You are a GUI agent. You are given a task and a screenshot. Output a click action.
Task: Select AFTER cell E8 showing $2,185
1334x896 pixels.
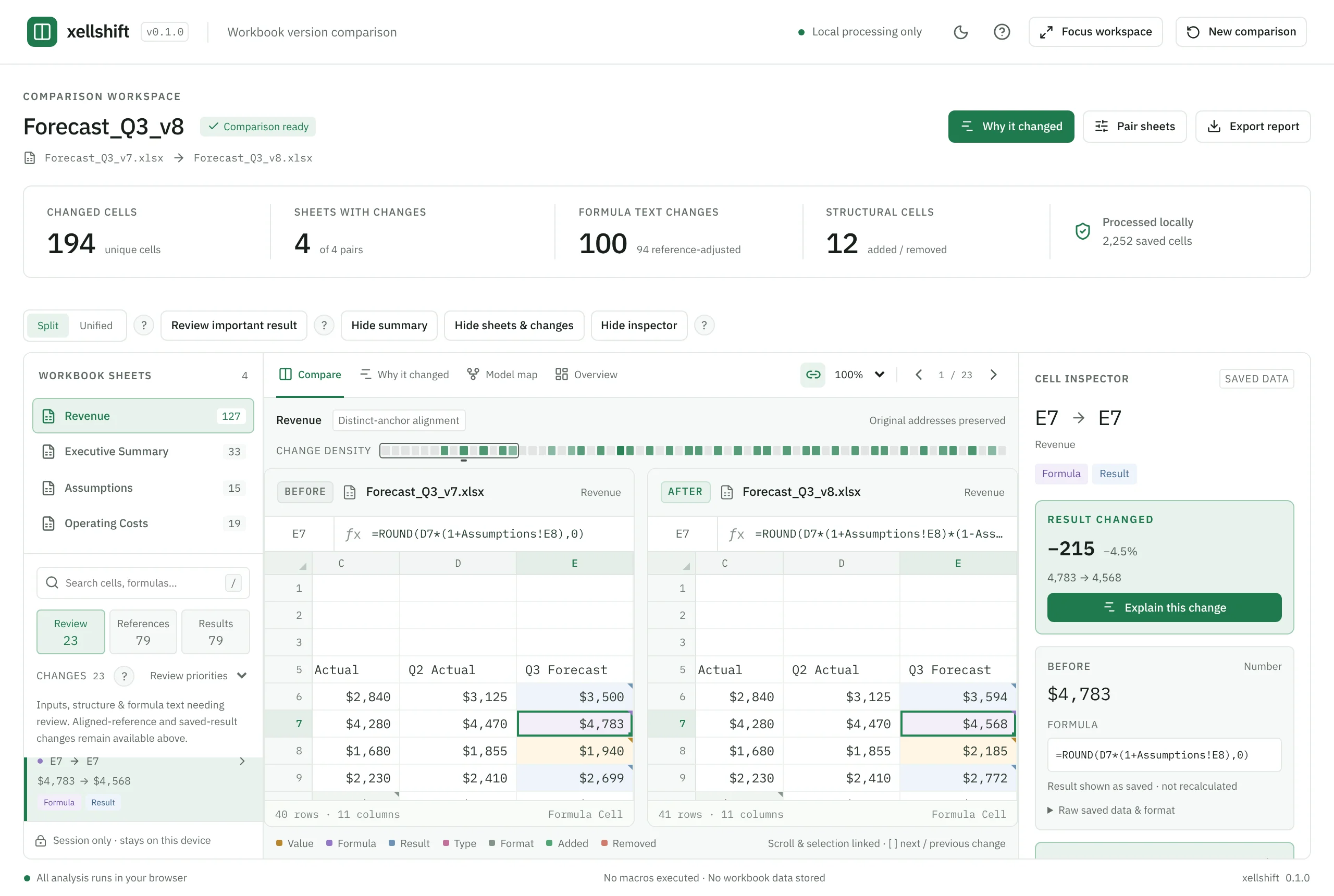[958, 751]
